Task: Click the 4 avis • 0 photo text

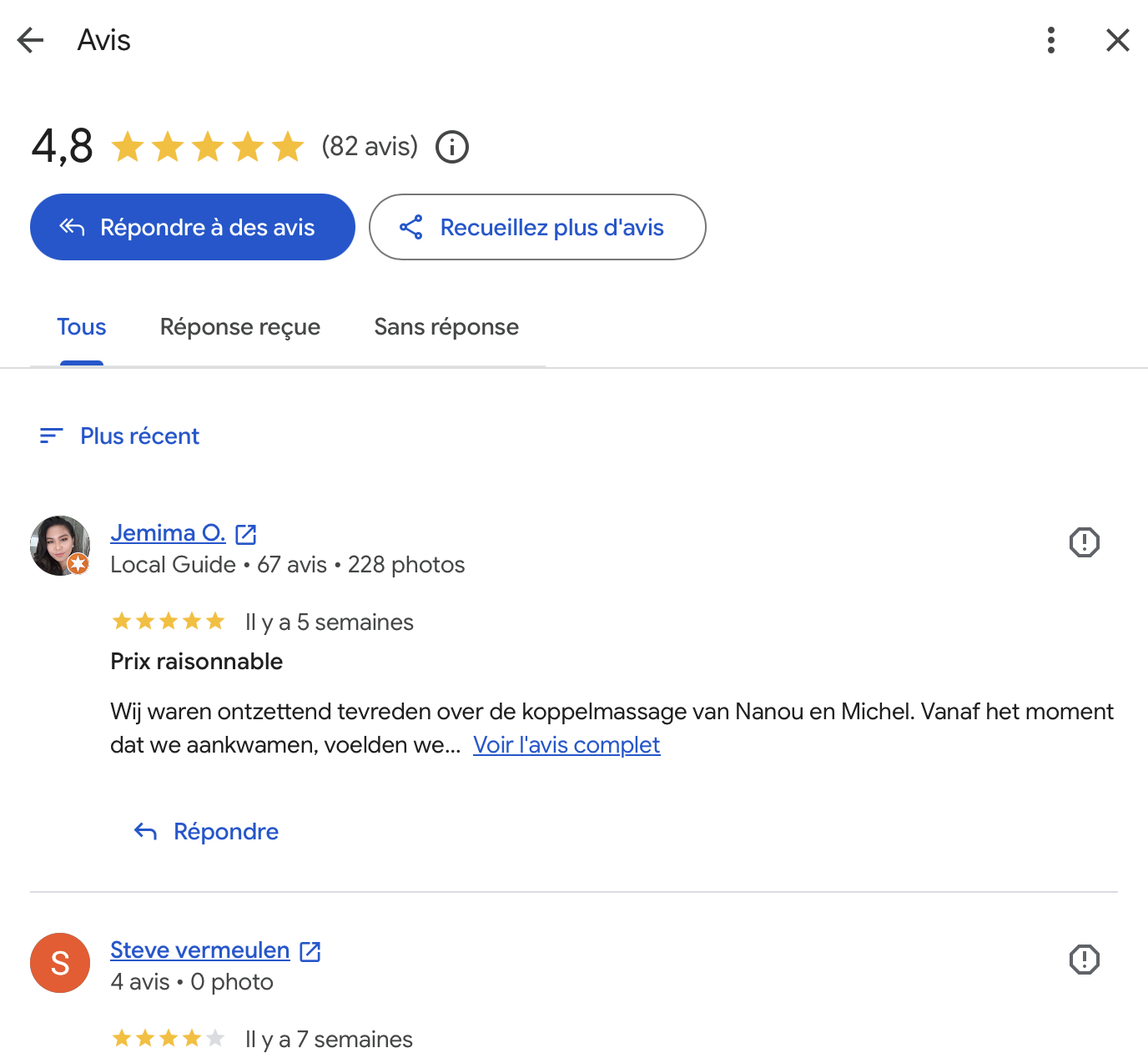Action: (x=192, y=982)
